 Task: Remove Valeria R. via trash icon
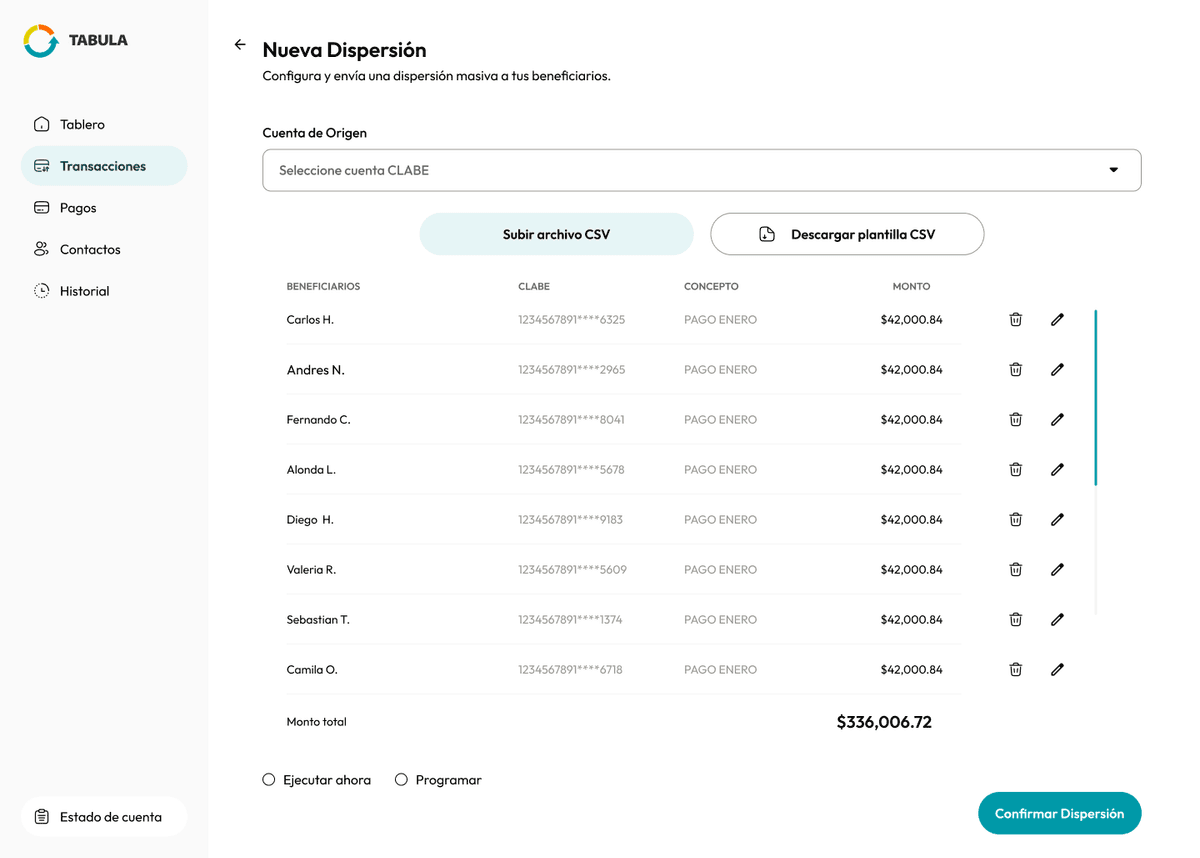[1015, 569]
